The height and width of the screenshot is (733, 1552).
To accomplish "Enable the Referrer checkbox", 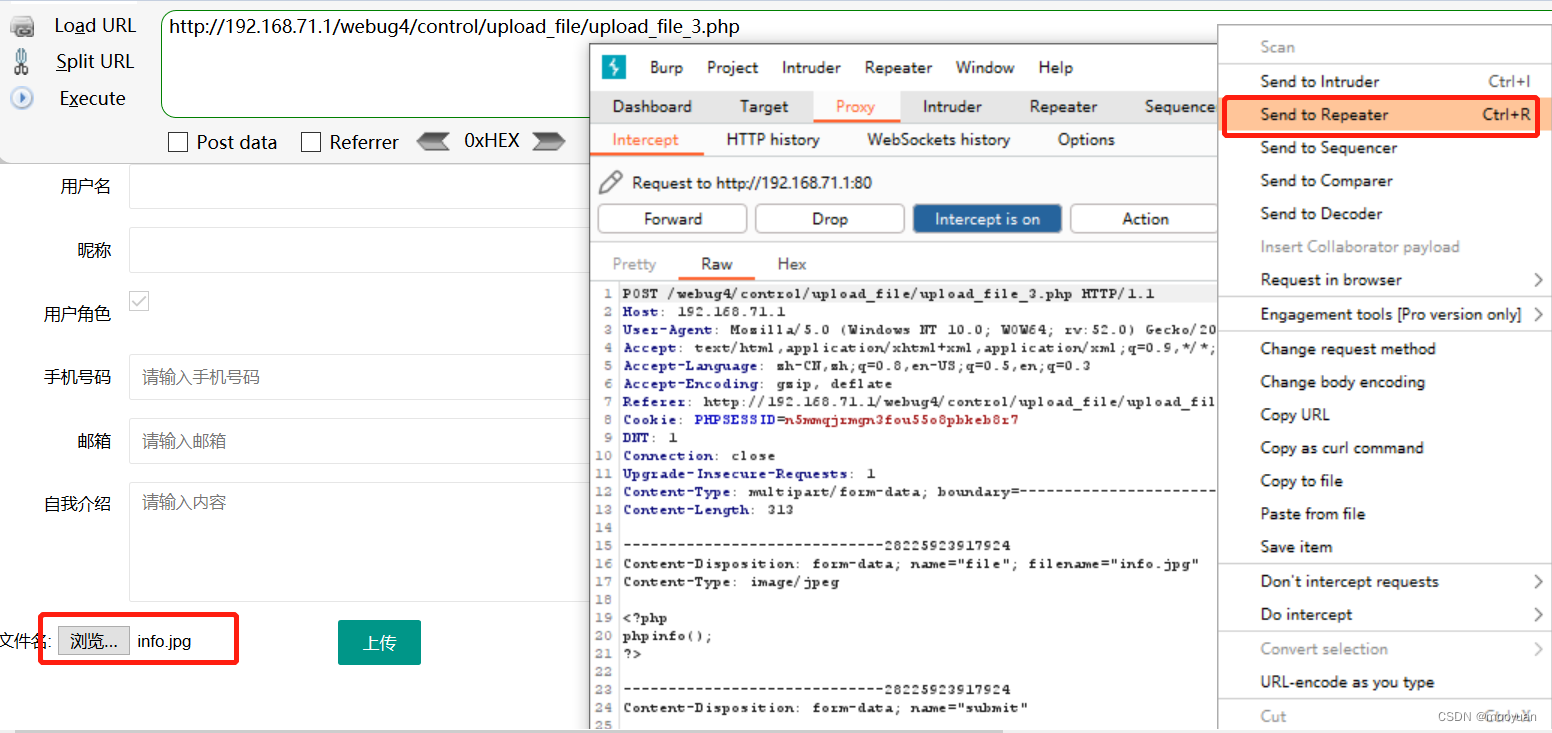I will [311, 142].
